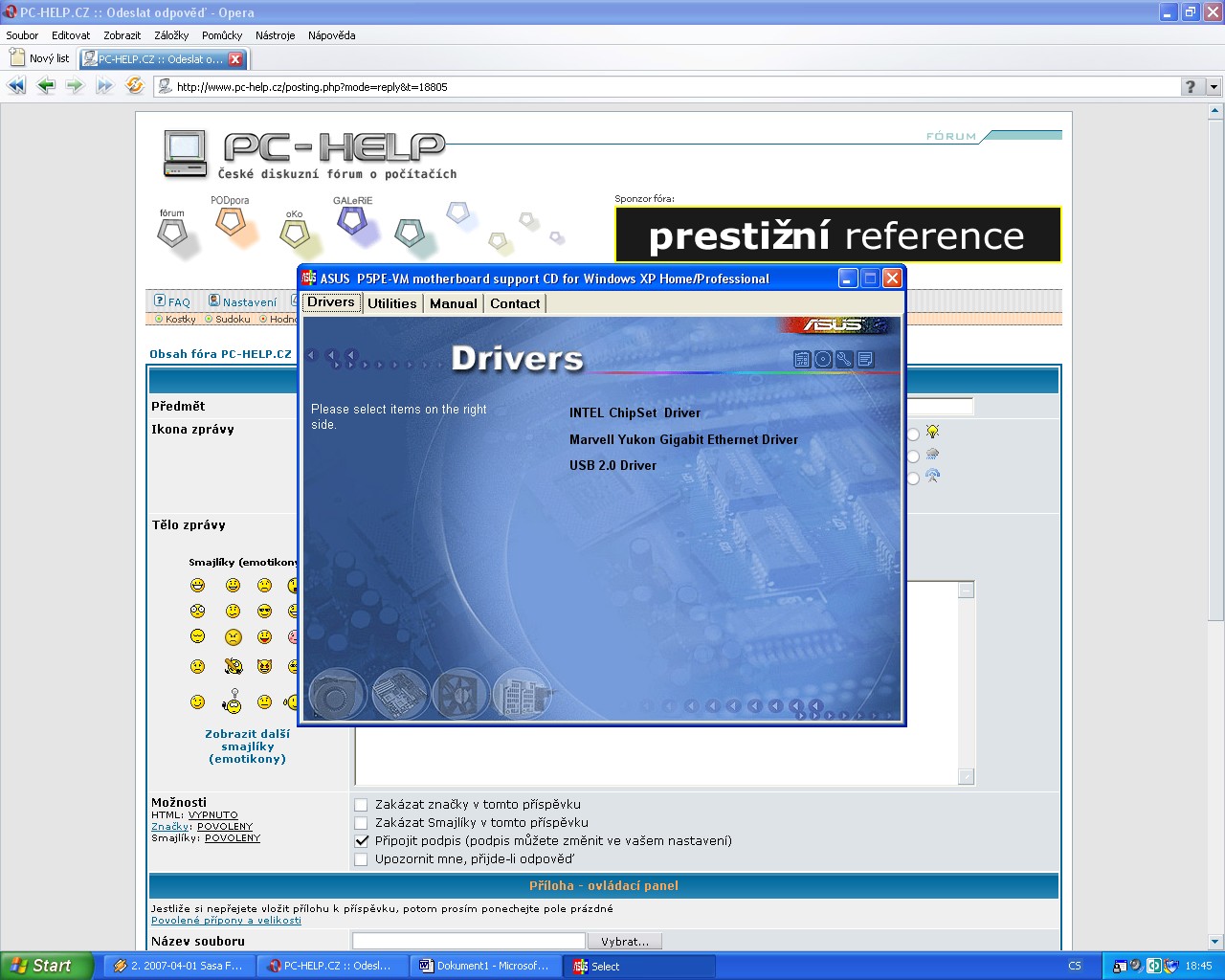This screenshot has width=1225, height=980.
Task: Click the Kostky link
Action: [180, 320]
